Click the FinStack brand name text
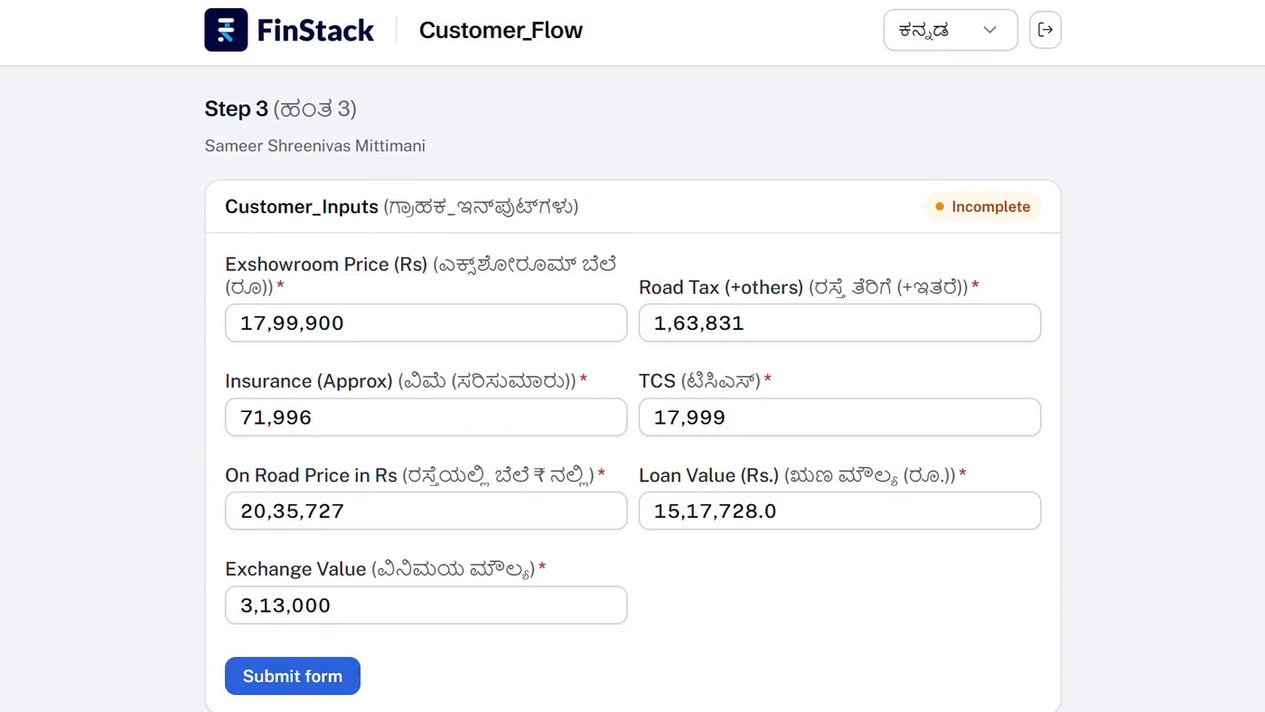The height and width of the screenshot is (712, 1265). (x=315, y=30)
